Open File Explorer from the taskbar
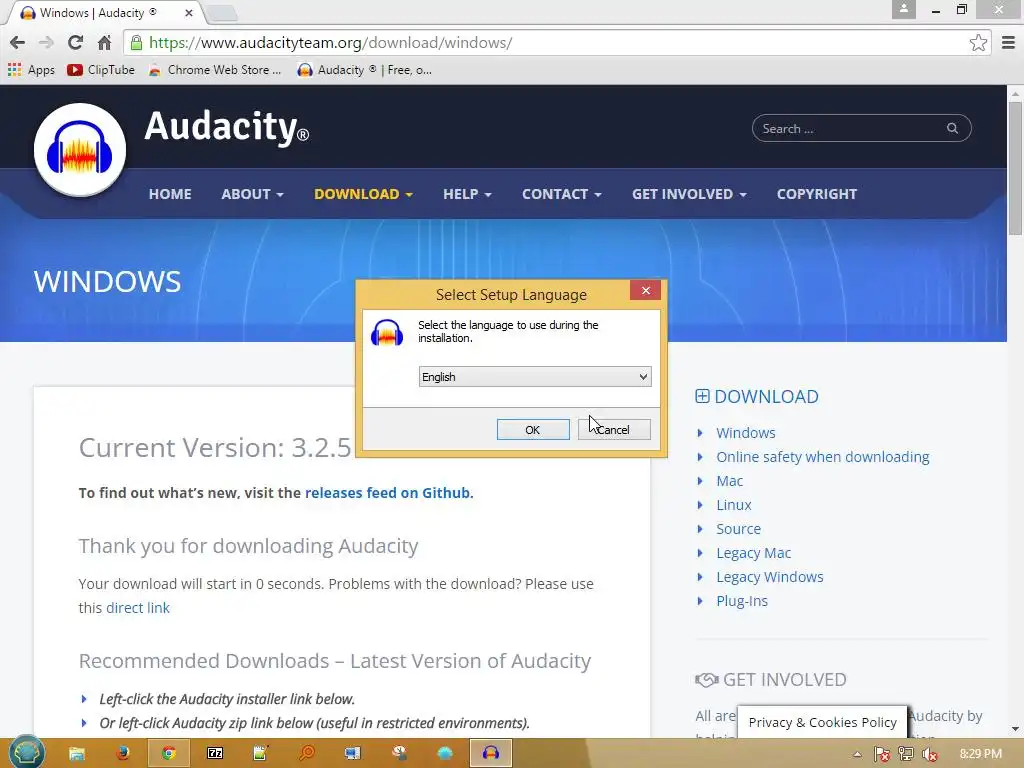 (x=76, y=754)
